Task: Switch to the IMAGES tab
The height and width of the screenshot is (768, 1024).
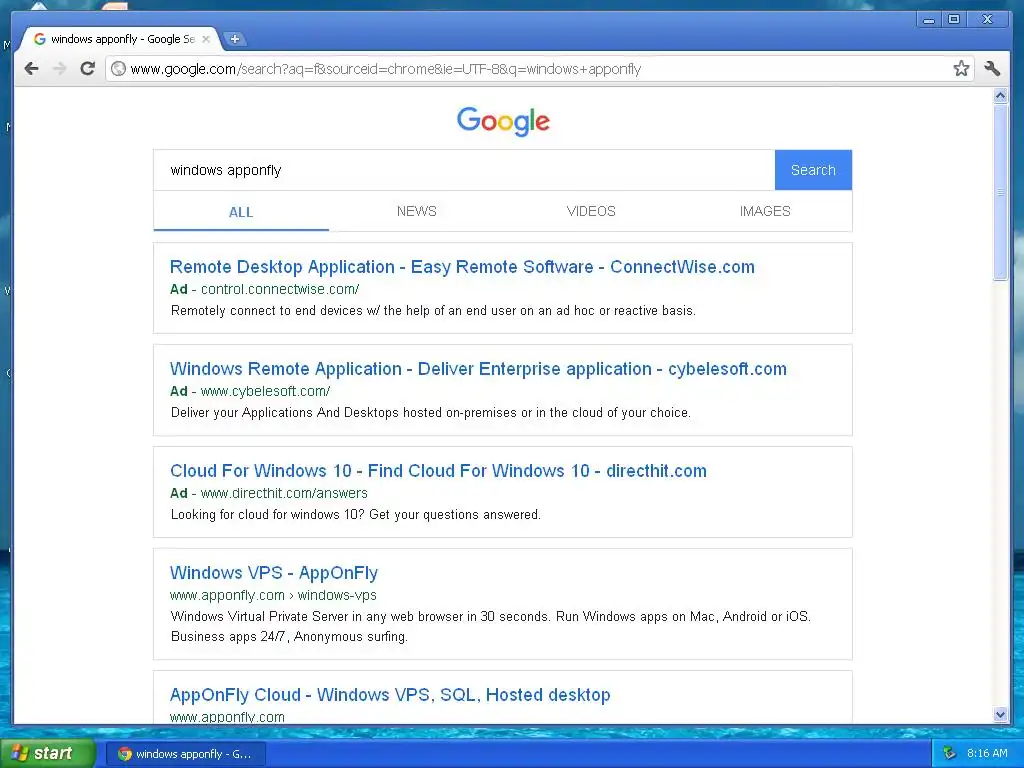Action: pyautogui.click(x=765, y=212)
